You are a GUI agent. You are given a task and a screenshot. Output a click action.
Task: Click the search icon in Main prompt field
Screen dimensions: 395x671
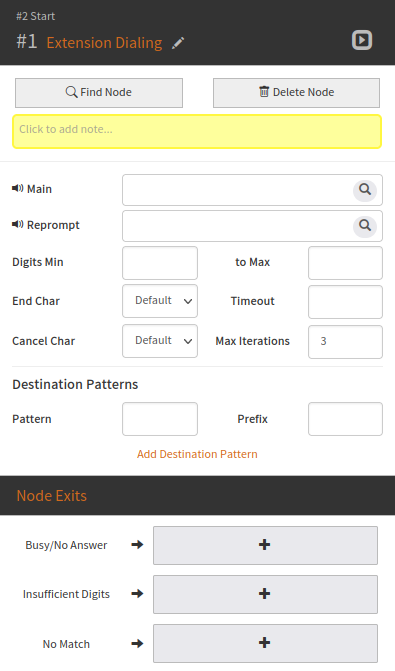[x=365, y=190]
